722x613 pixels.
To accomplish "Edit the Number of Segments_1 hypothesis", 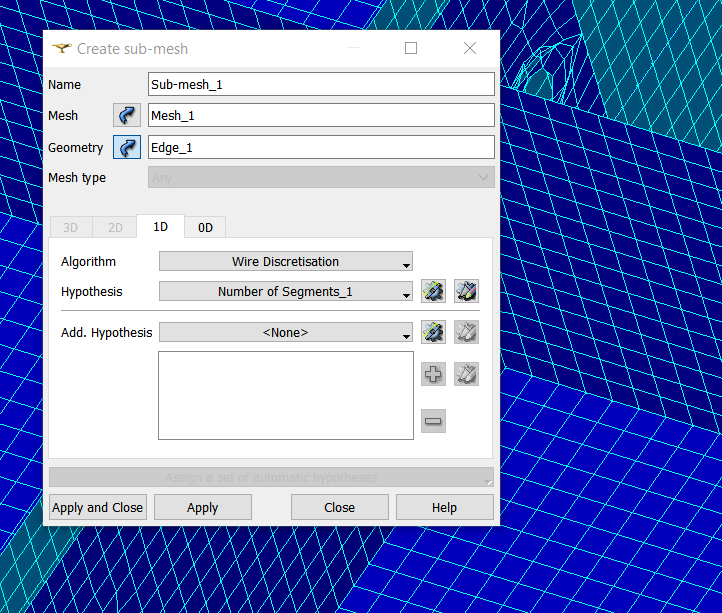I will [x=466, y=292].
